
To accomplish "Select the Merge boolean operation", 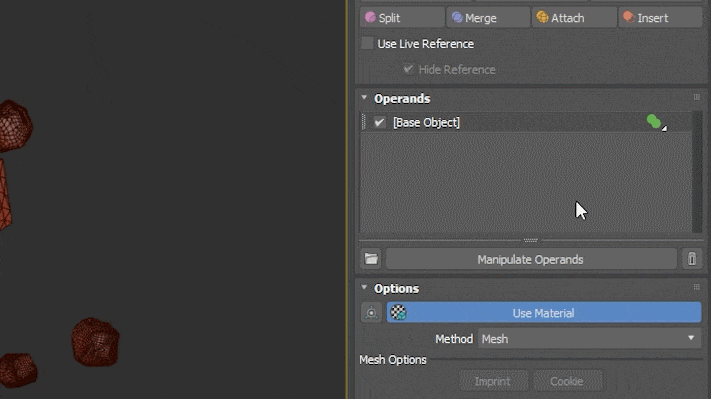I will tap(488, 18).
